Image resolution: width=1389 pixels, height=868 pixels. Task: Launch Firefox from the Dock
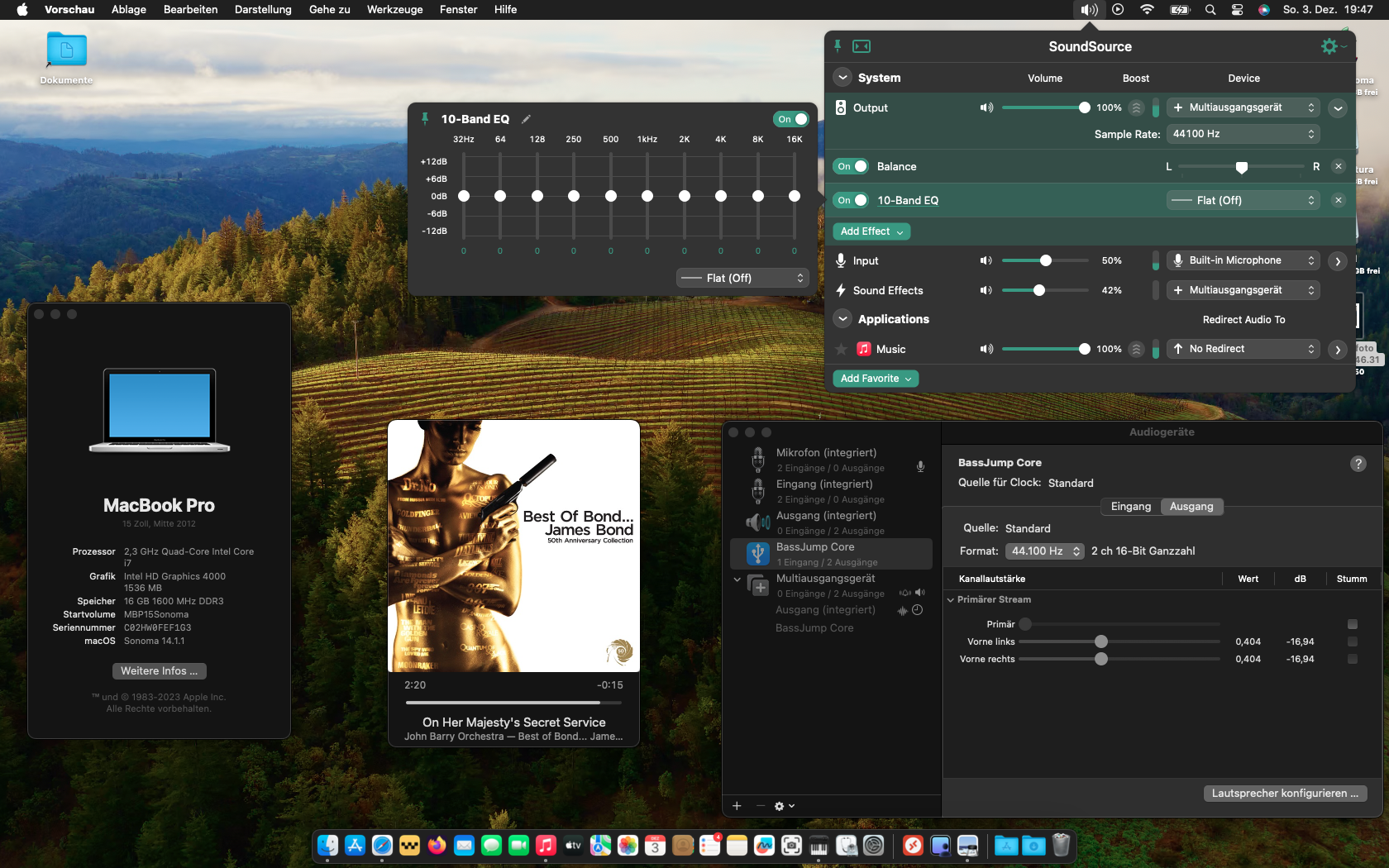(437, 845)
